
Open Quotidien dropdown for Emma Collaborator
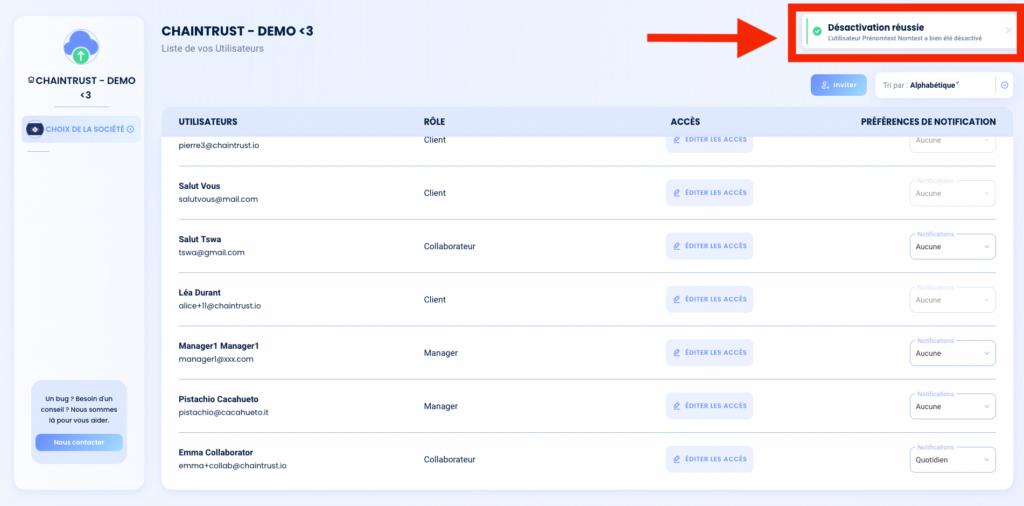click(953, 460)
